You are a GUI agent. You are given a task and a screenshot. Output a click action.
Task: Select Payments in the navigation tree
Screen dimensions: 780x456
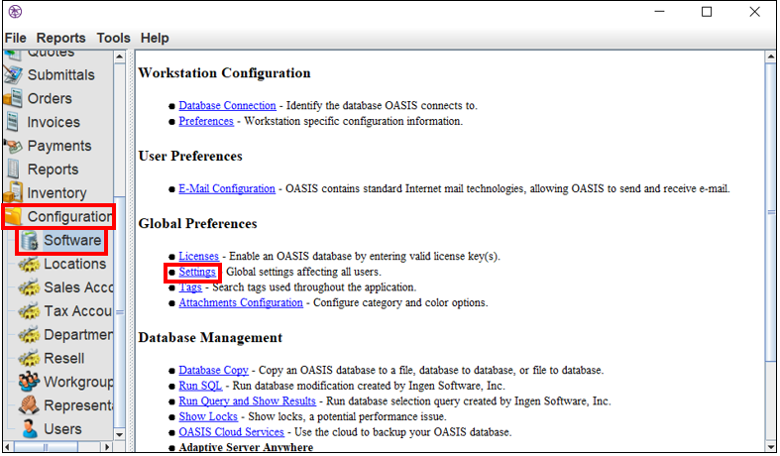[x=59, y=146]
